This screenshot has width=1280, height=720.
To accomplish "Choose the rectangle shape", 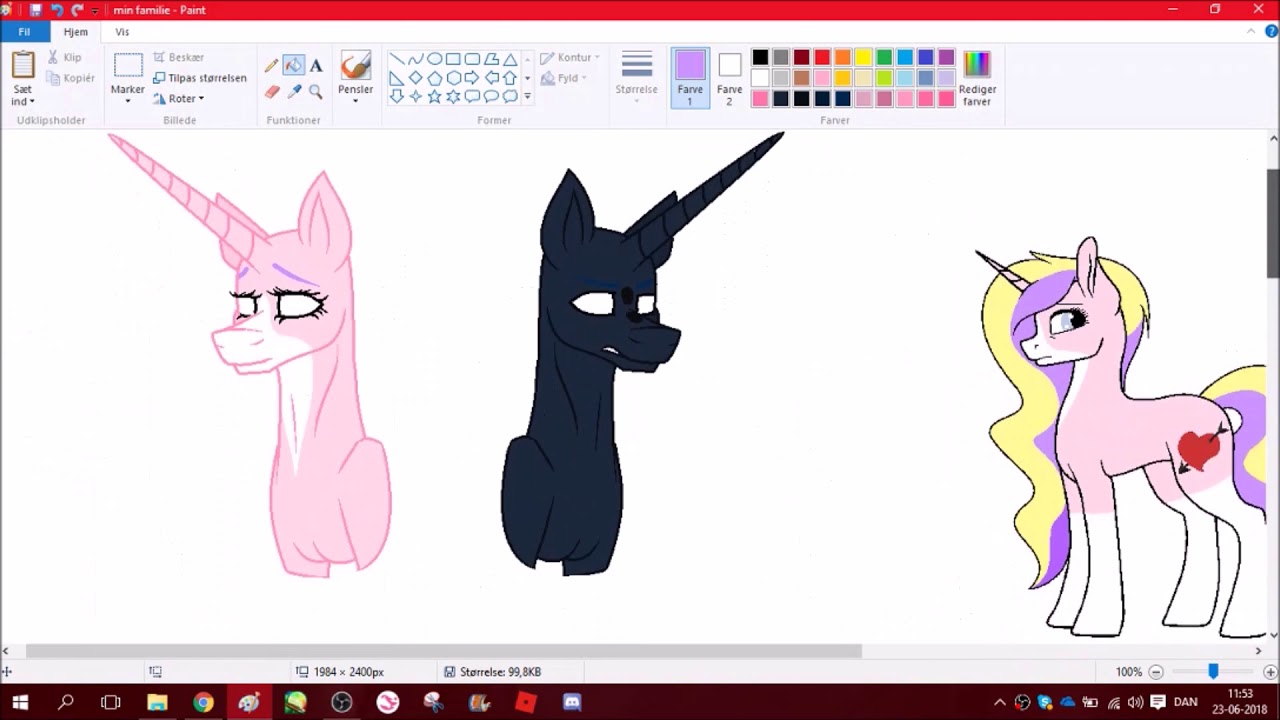I will pyautogui.click(x=454, y=59).
